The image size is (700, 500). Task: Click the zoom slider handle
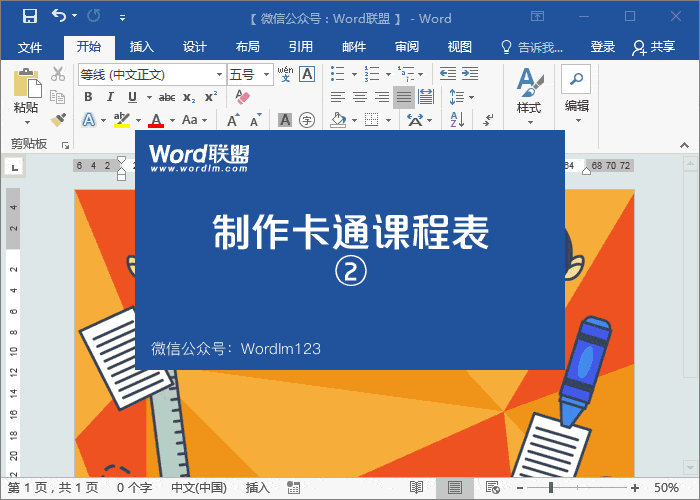[551, 488]
